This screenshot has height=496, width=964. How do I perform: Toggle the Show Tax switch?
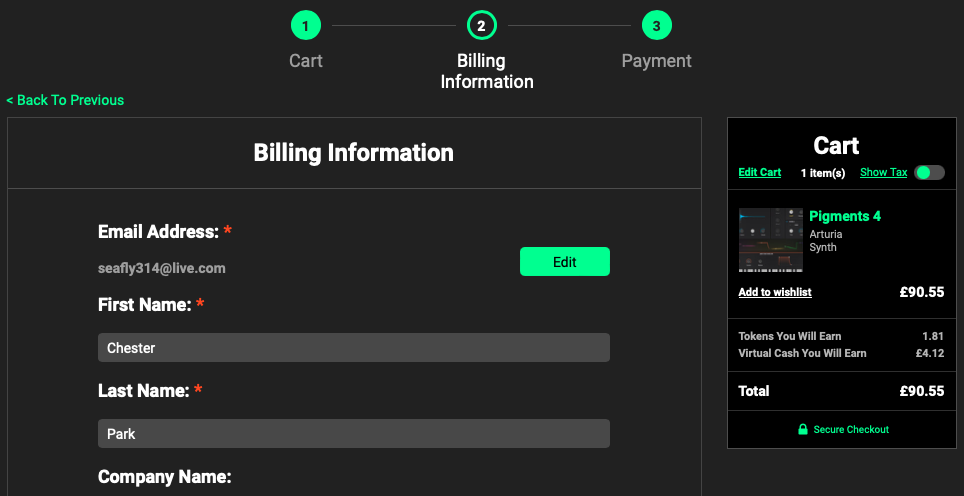click(x=929, y=173)
